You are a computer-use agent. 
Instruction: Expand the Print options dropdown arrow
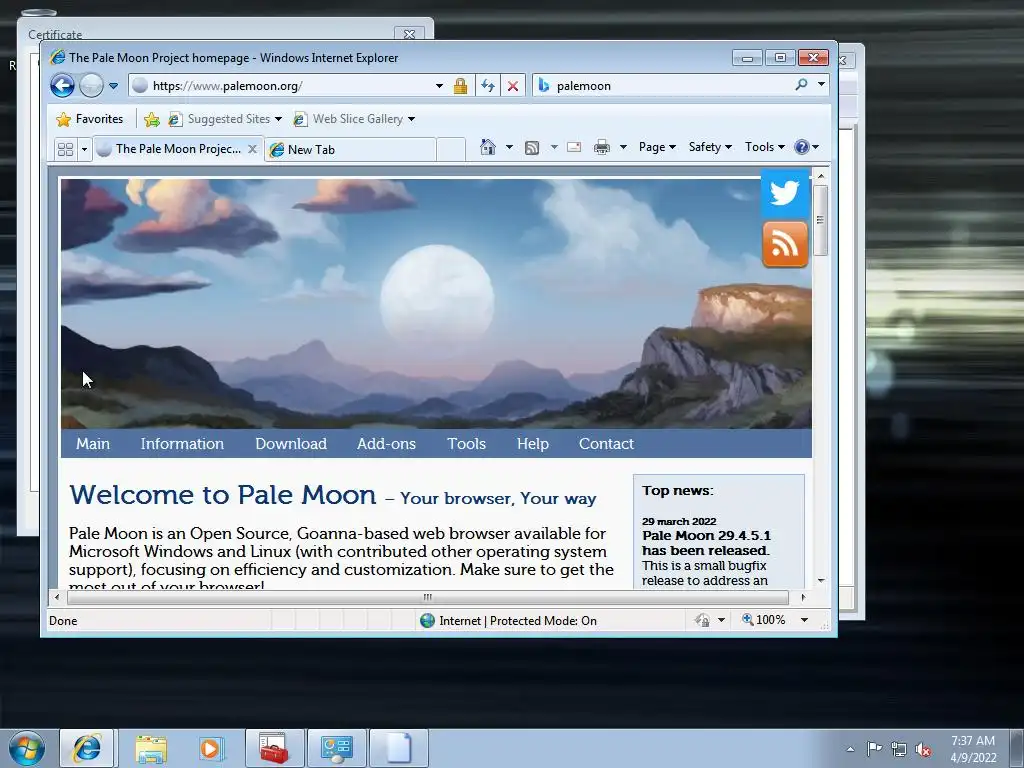point(623,147)
